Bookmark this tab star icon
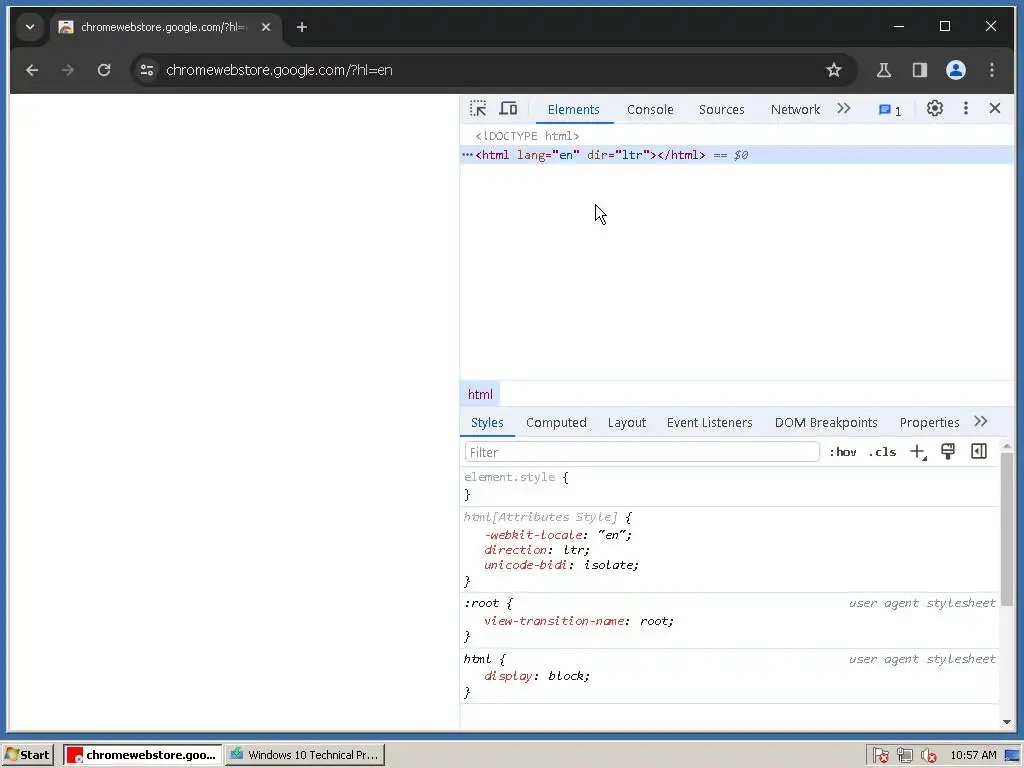1024x768 pixels. (x=833, y=70)
